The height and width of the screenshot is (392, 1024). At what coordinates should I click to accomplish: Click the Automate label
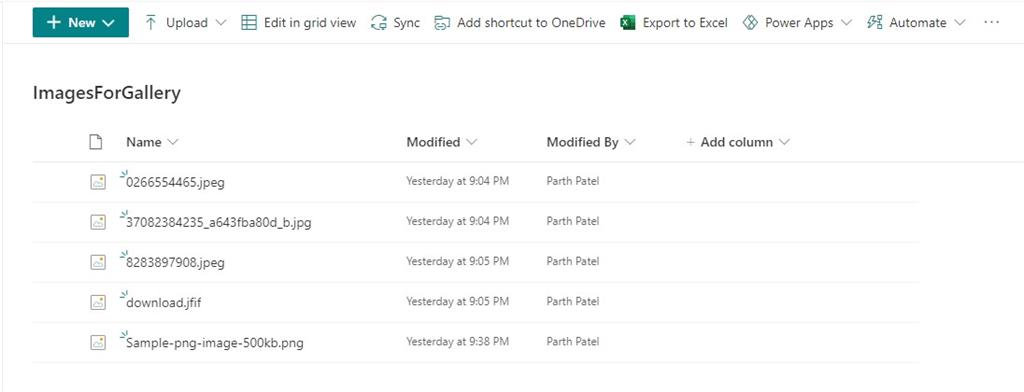tap(918, 23)
